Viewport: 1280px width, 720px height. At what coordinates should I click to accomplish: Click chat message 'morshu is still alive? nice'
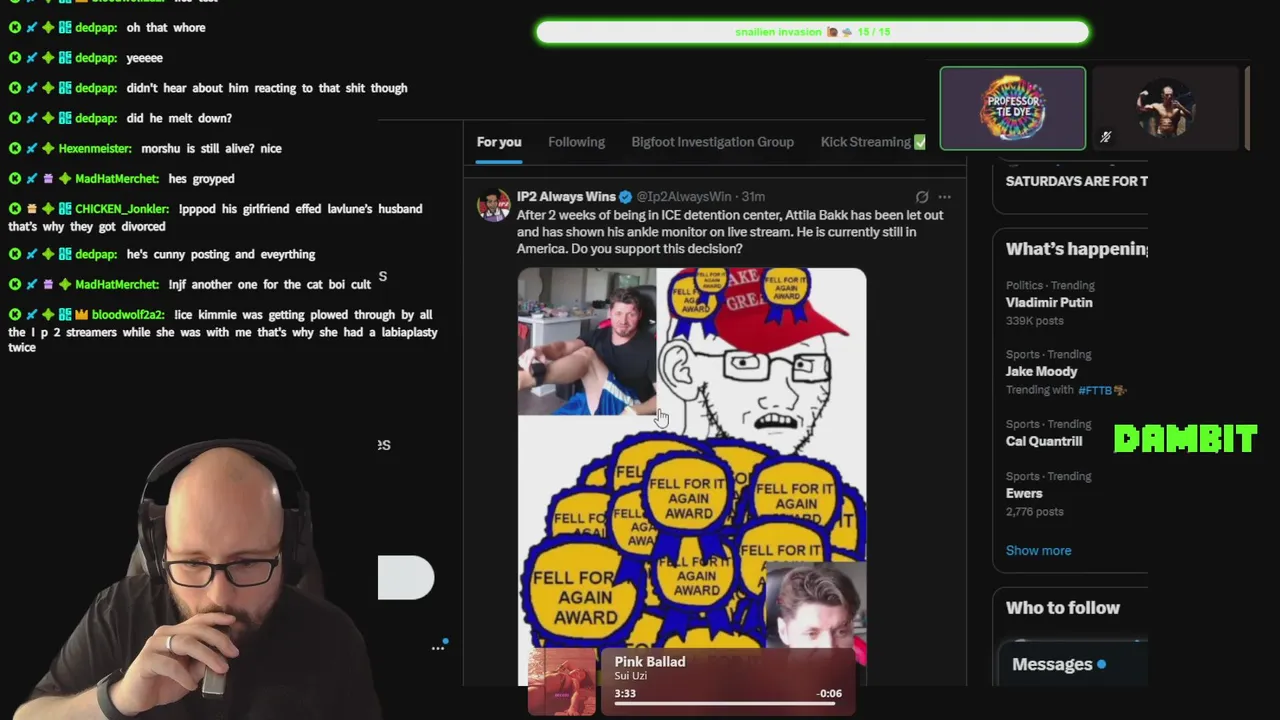211,148
